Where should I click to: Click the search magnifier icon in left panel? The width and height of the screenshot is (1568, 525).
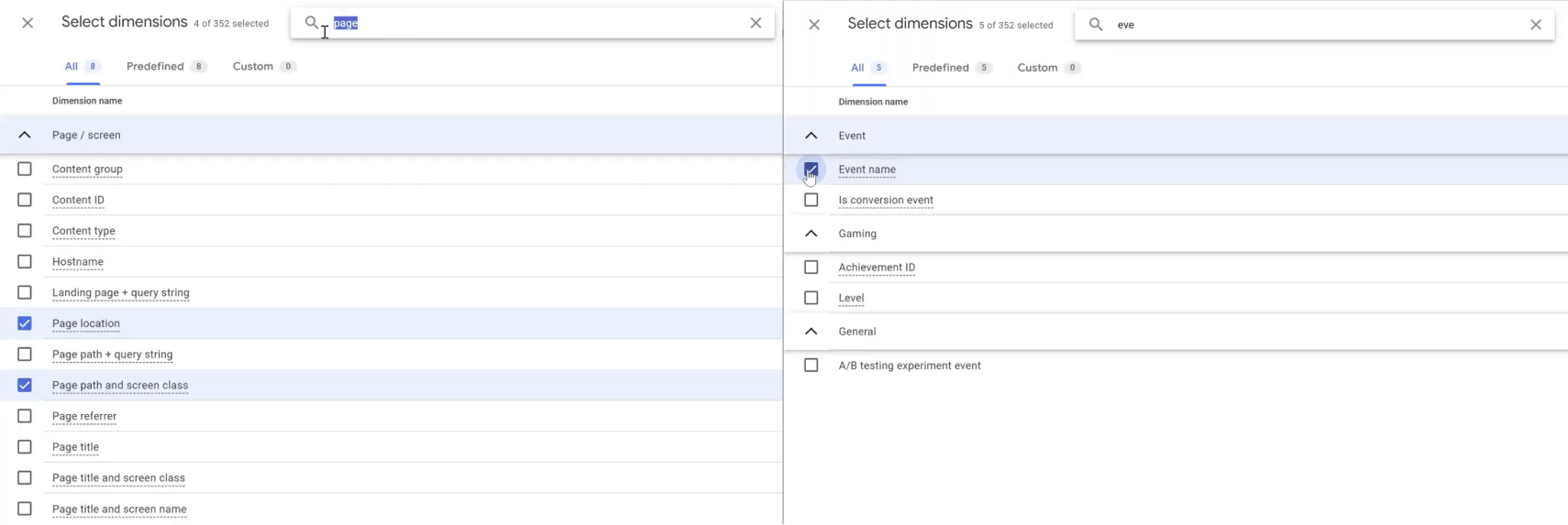312,23
